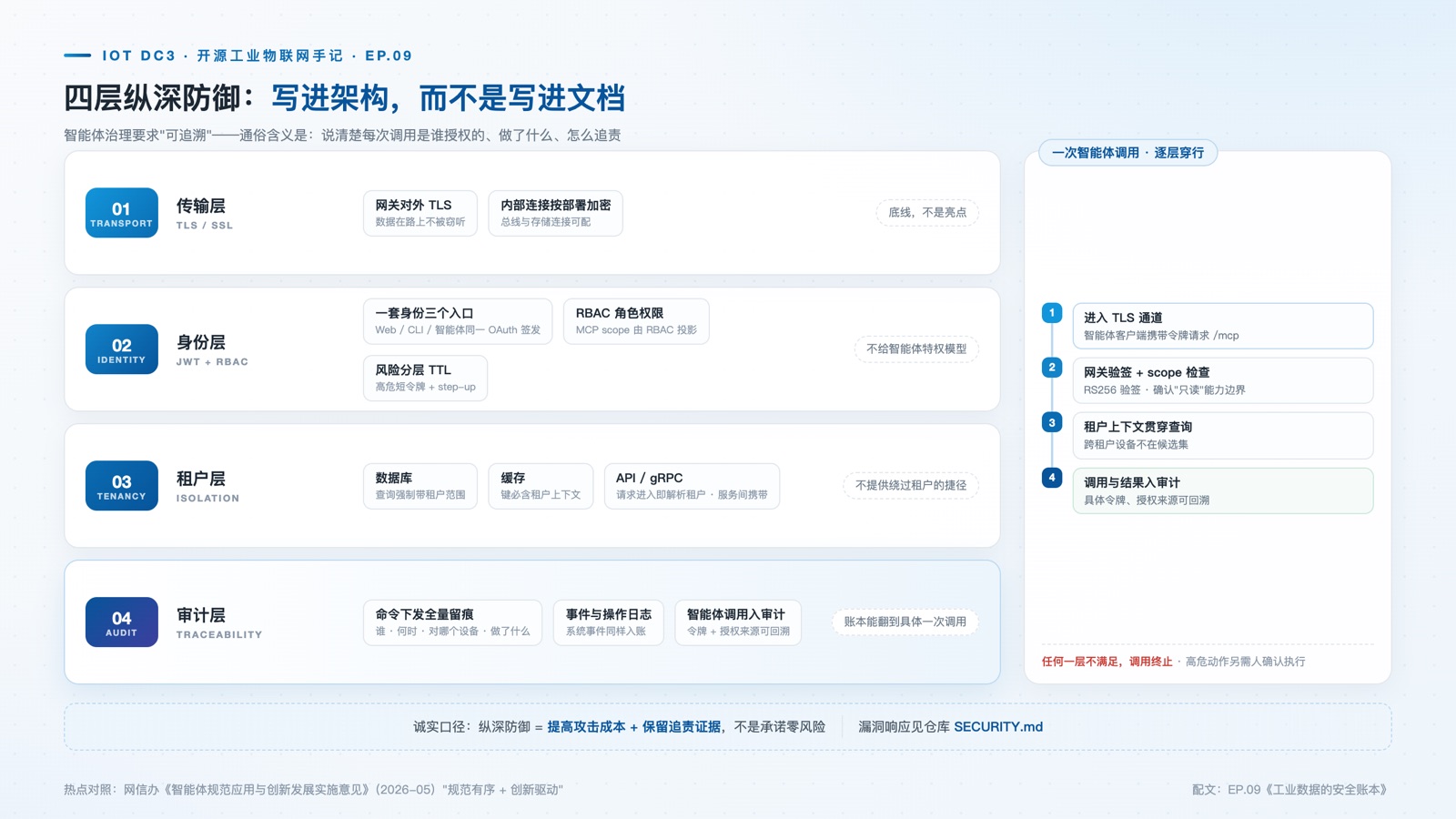
Task: Select the 网关对外 TLS chip
Action: click(x=420, y=213)
